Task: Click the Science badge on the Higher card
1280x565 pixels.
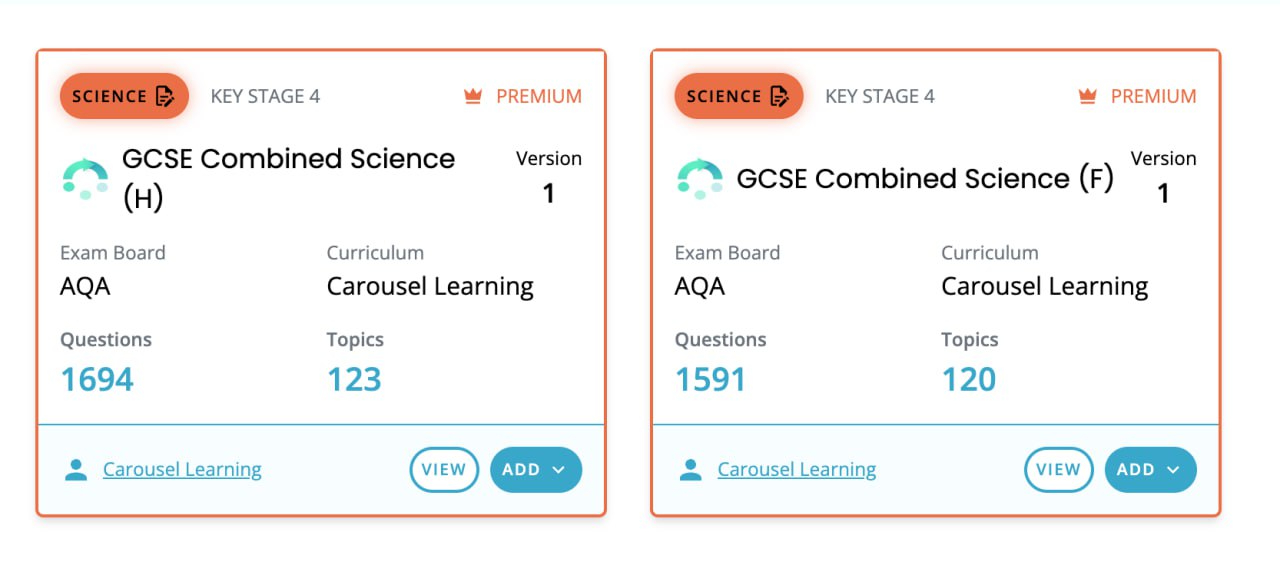Action: pos(124,96)
